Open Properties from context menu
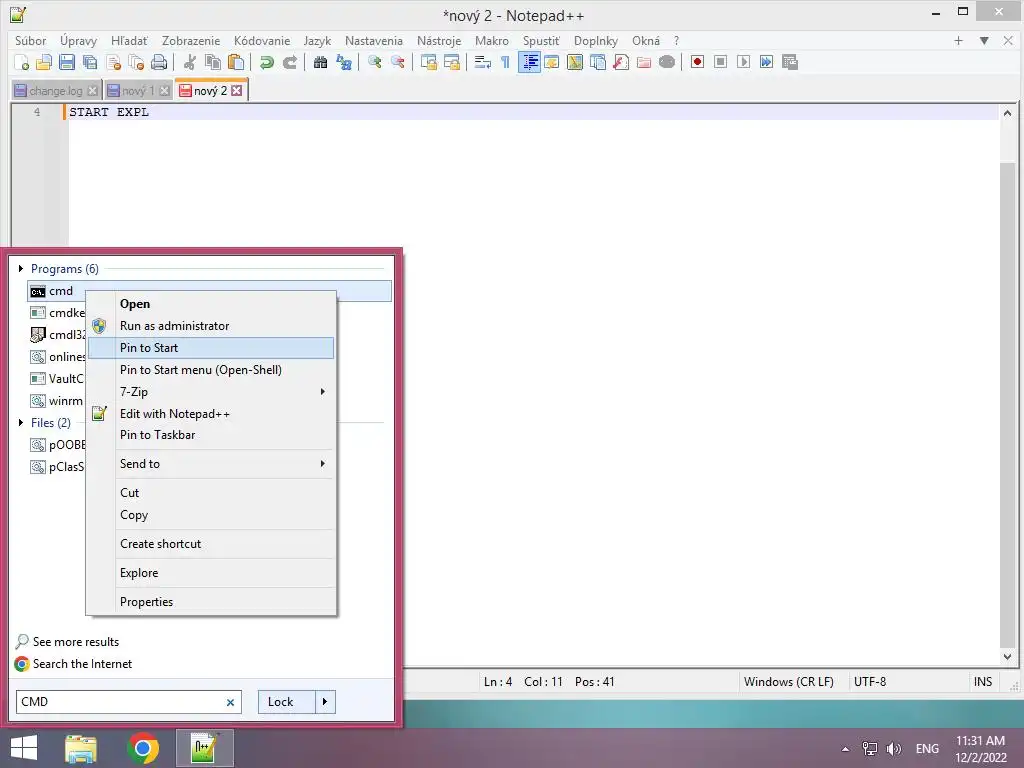This screenshot has height=768, width=1024. (x=211, y=601)
